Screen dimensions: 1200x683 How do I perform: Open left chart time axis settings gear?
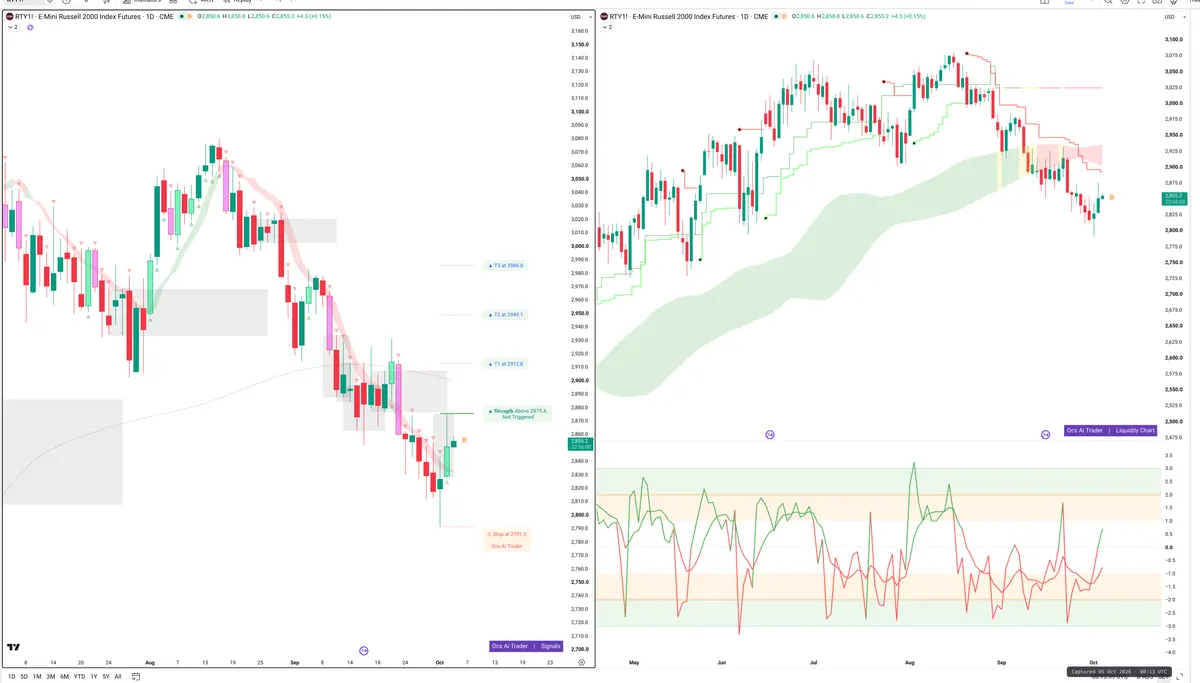[581, 662]
